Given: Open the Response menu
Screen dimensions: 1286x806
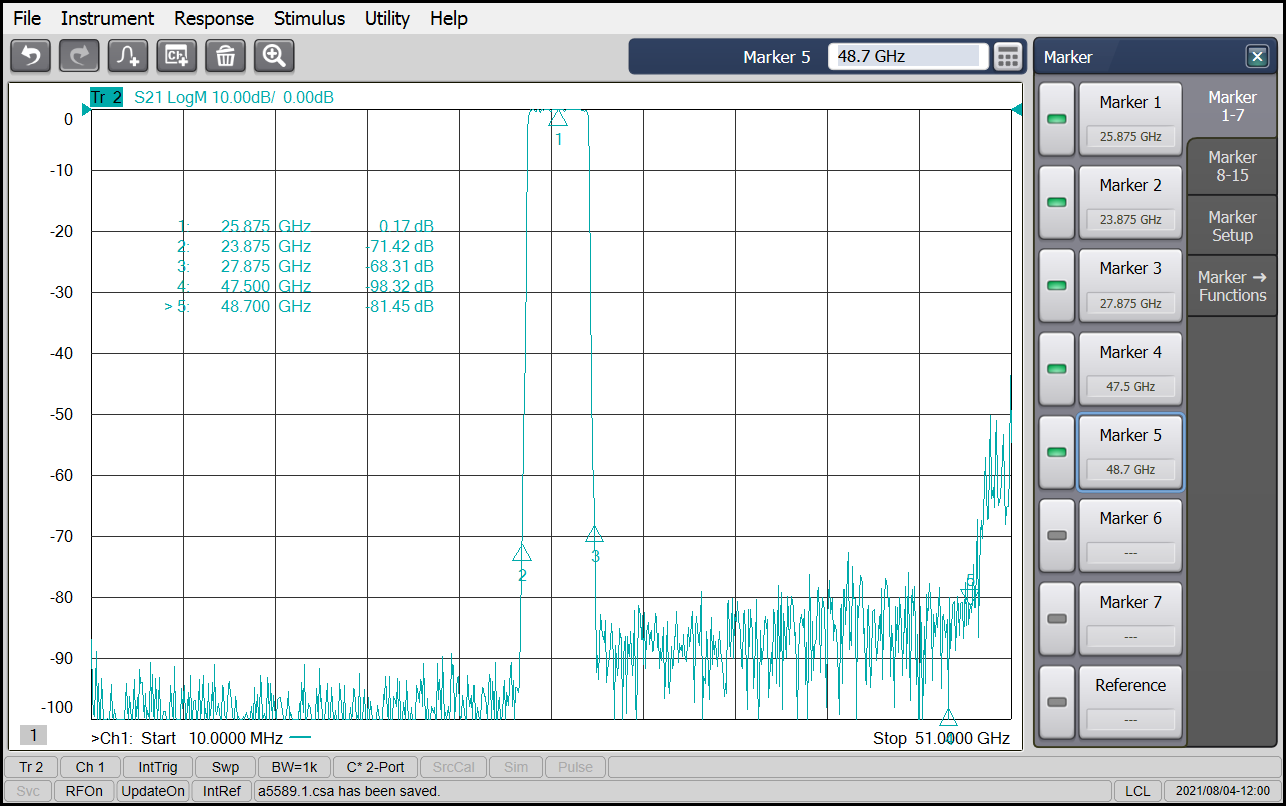Looking at the screenshot, I should point(214,18).
